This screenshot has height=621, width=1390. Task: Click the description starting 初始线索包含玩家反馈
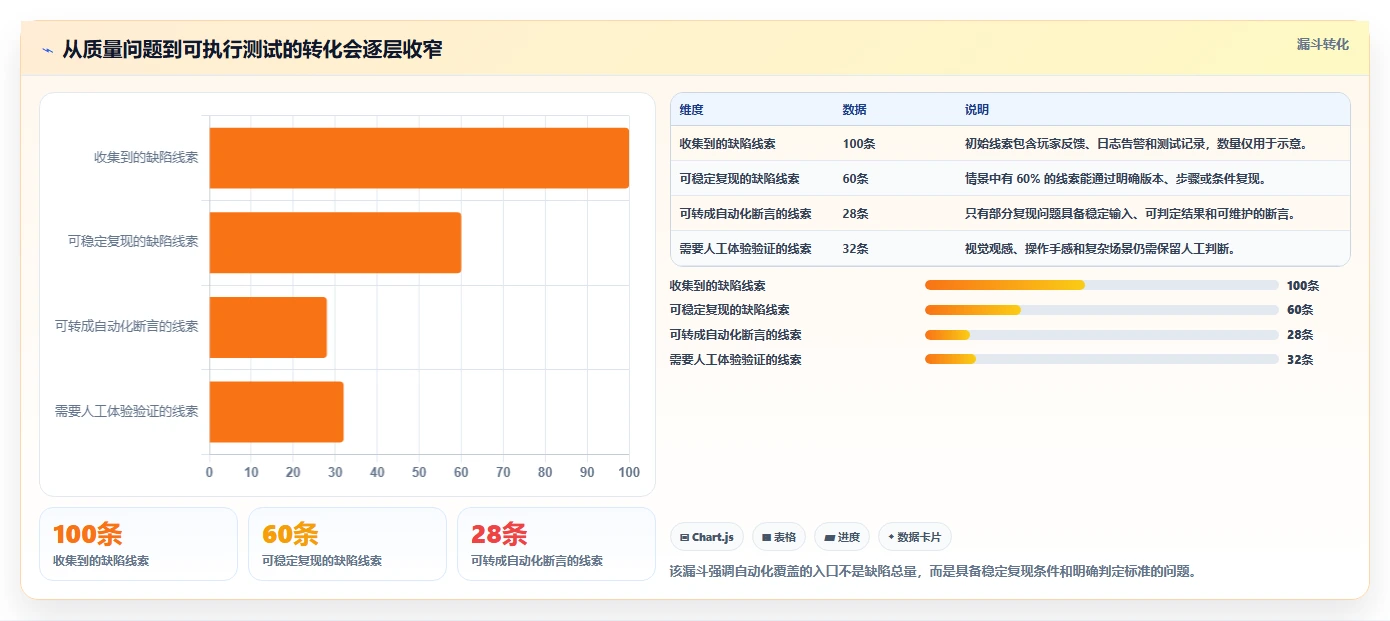pyautogui.click(x=1136, y=144)
